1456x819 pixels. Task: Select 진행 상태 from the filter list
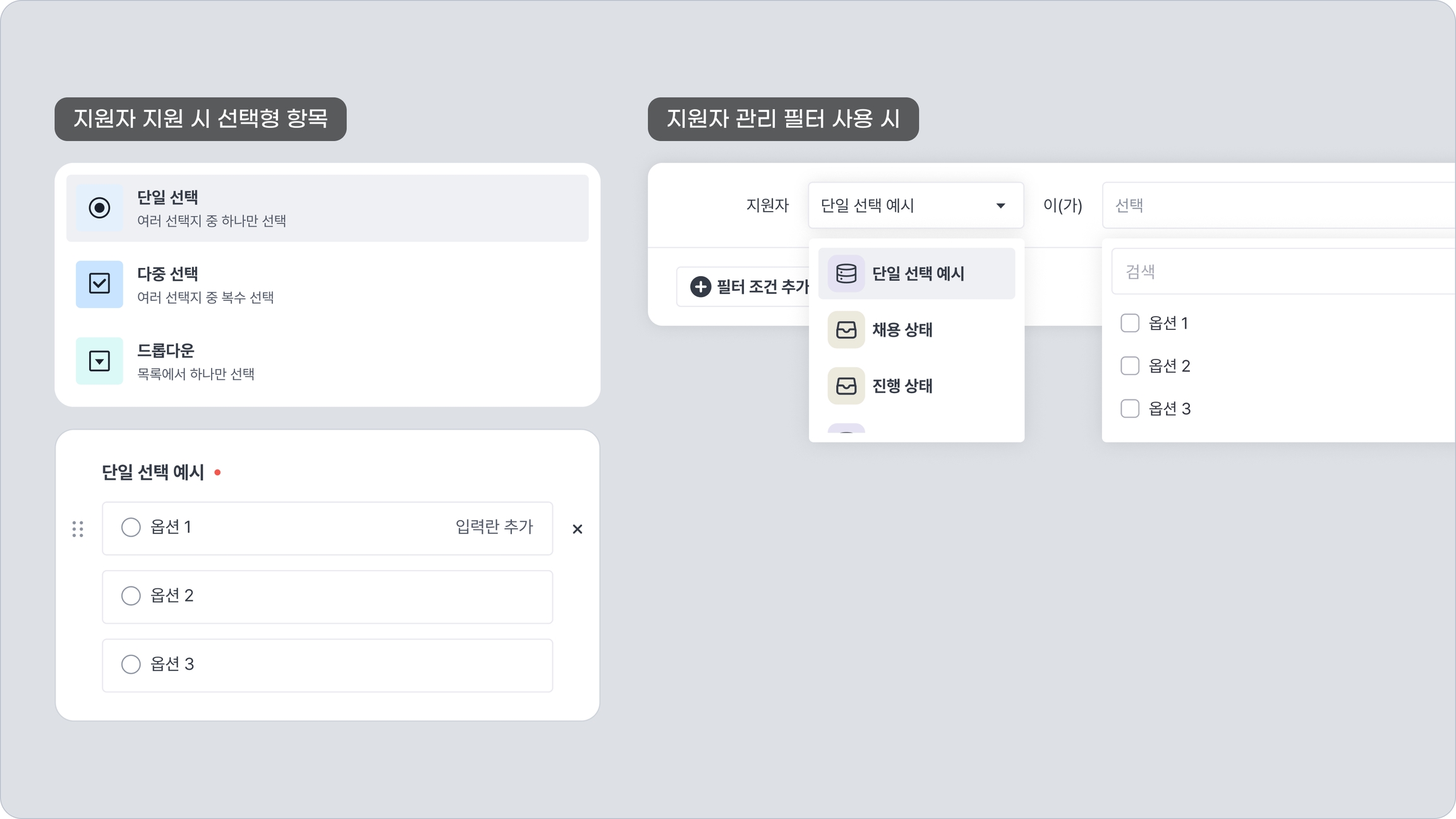902,385
